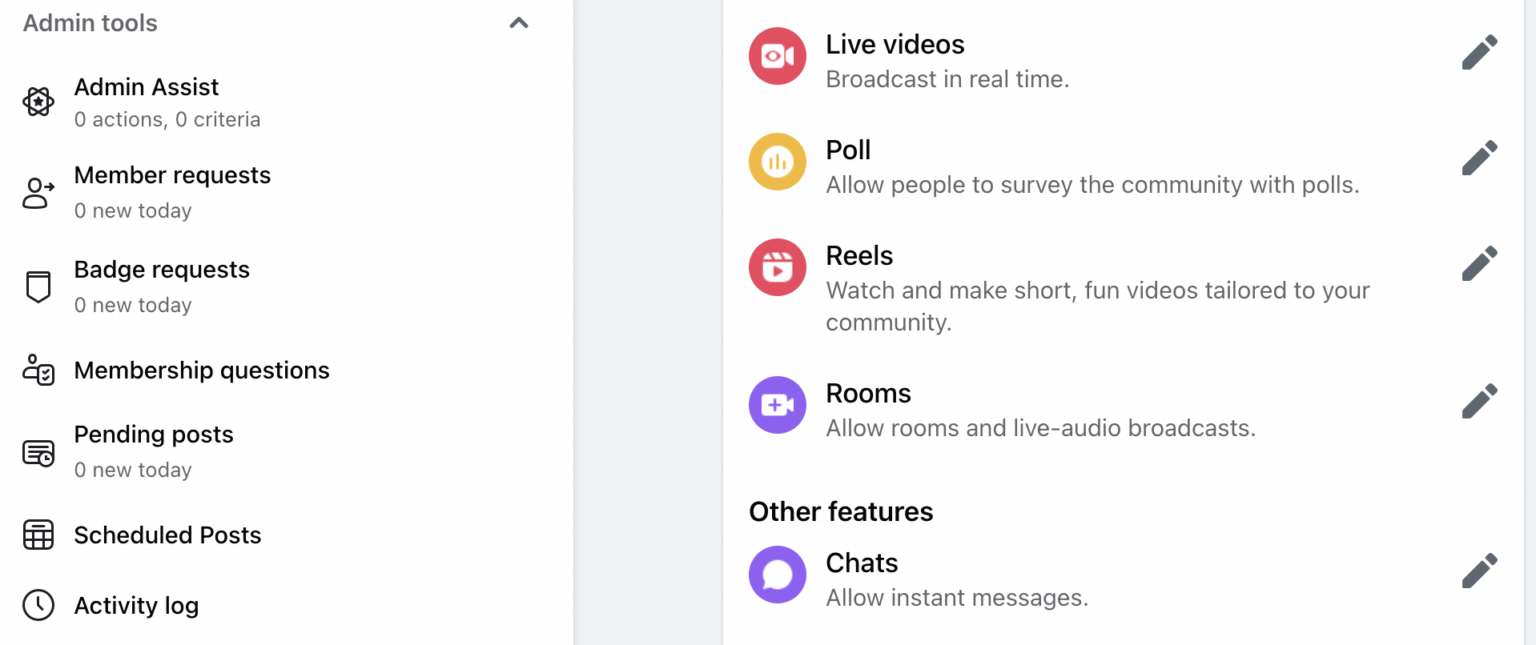
Task: Edit the Live videos feature
Action: 1479,51
